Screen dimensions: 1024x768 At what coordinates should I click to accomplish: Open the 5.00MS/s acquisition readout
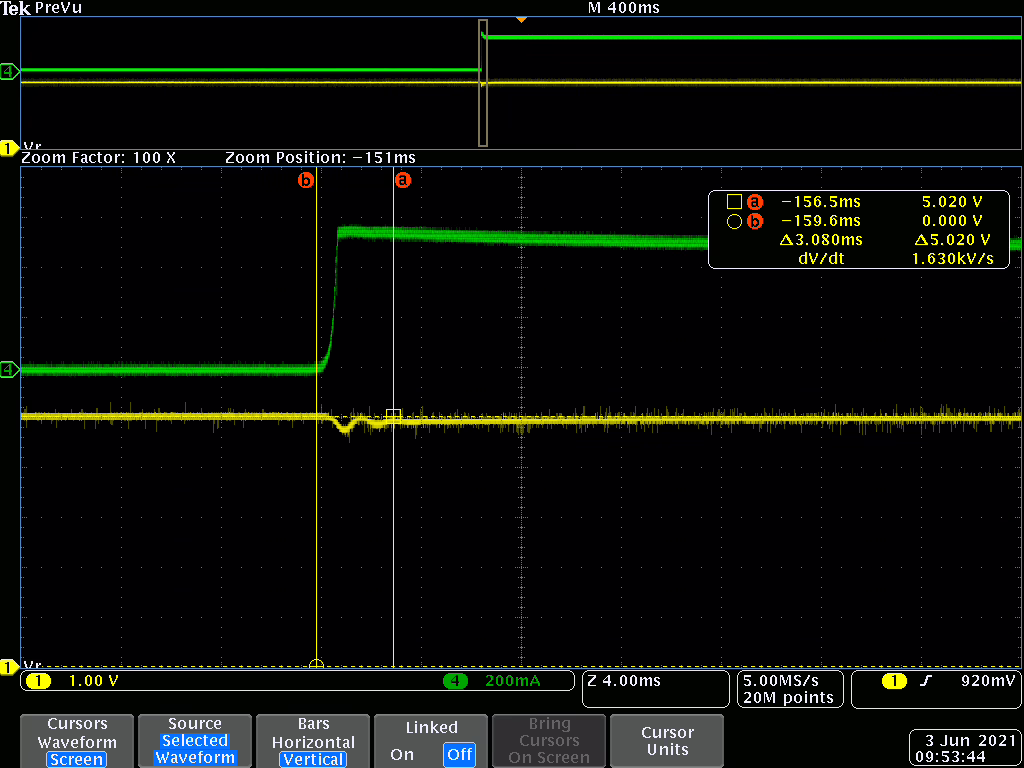click(789, 689)
